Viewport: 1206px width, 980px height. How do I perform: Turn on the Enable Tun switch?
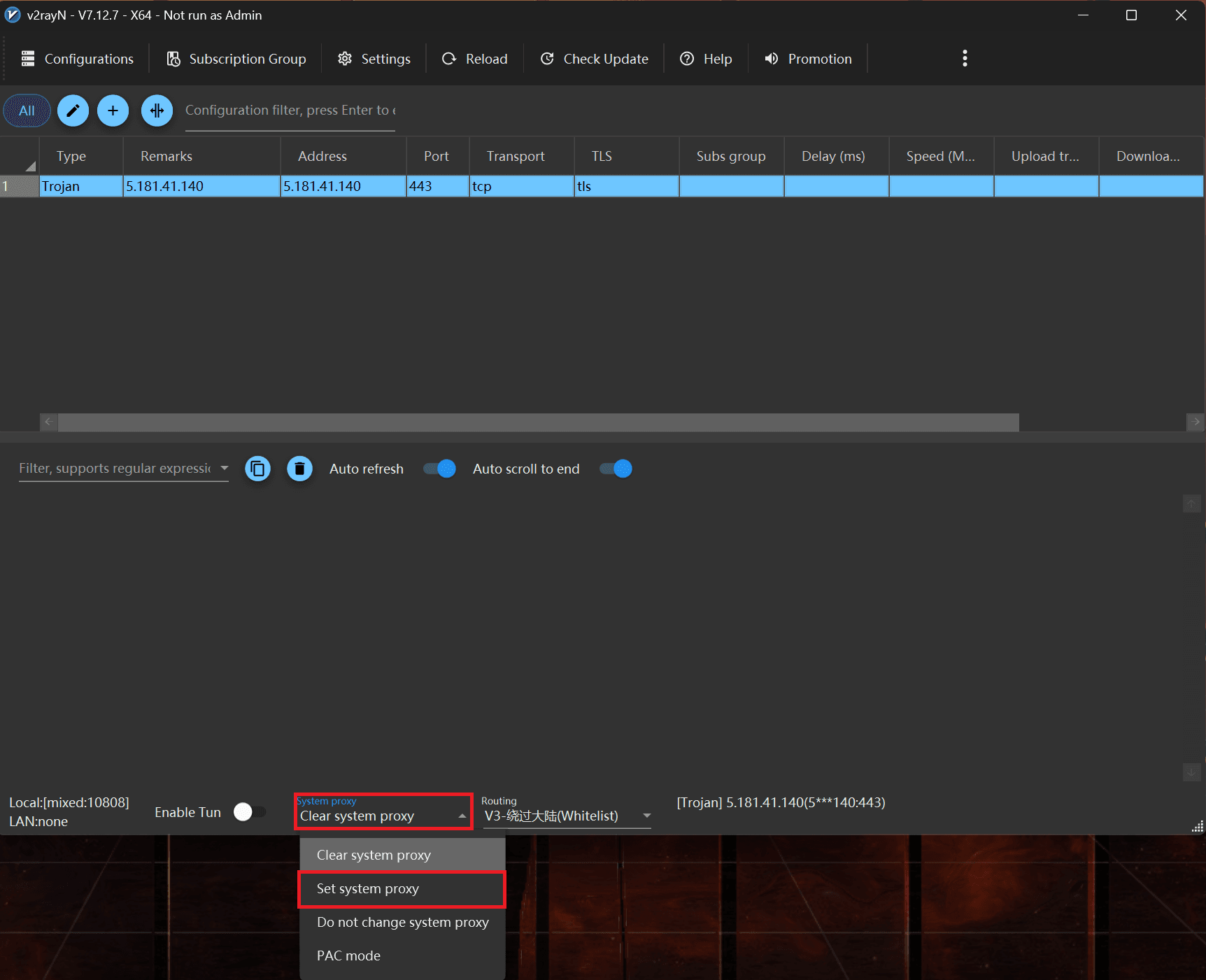(x=249, y=812)
